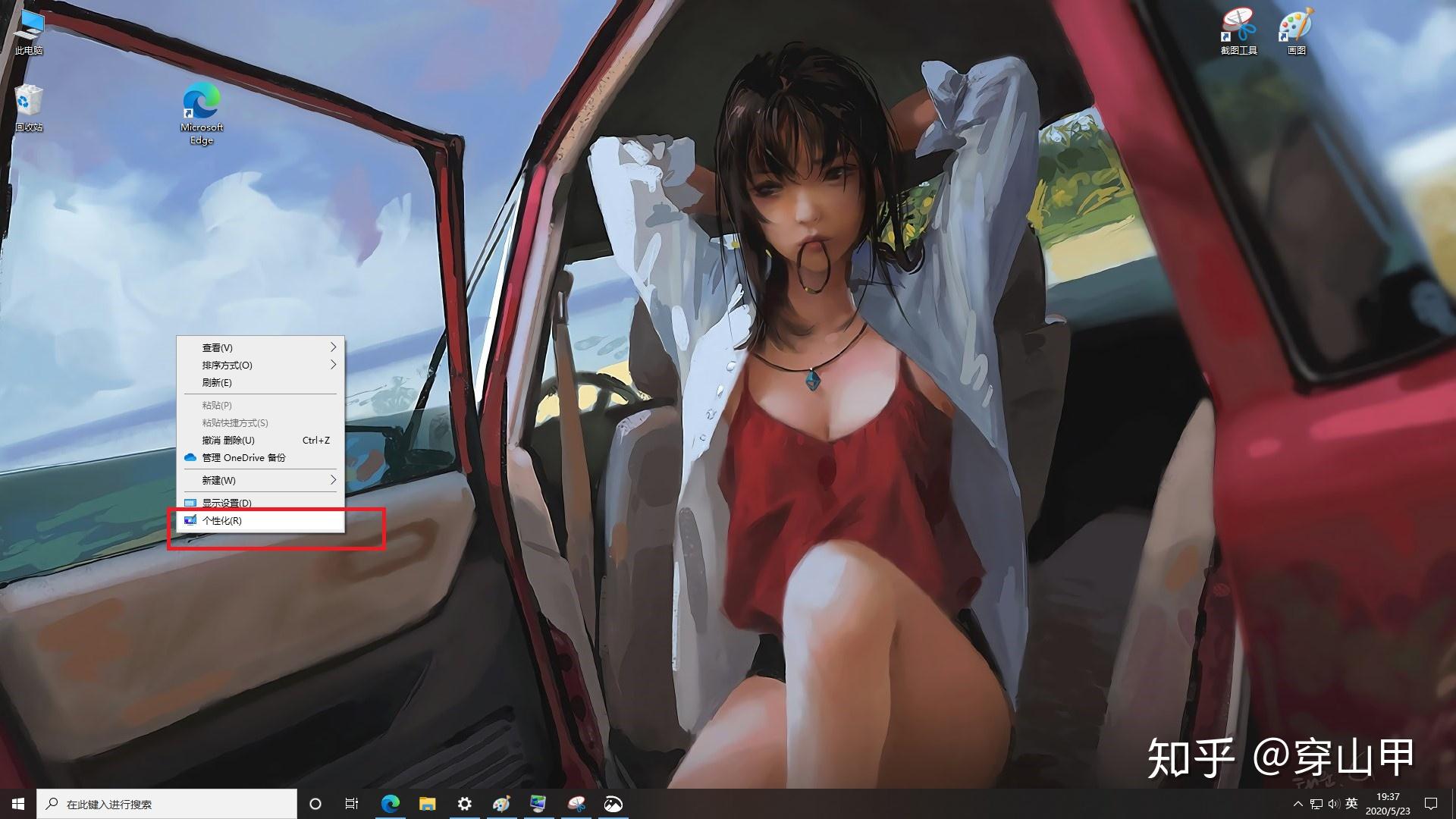Screen dimensions: 1456x819
Task: Open Cortana circle icon on taskbar
Action: (x=315, y=804)
